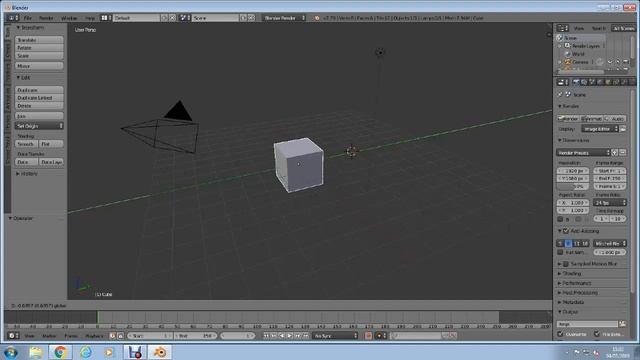640x360 pixels.
Task: Open the Render menu in top bar
Action: pyautogui.click(x=46, y=18)
